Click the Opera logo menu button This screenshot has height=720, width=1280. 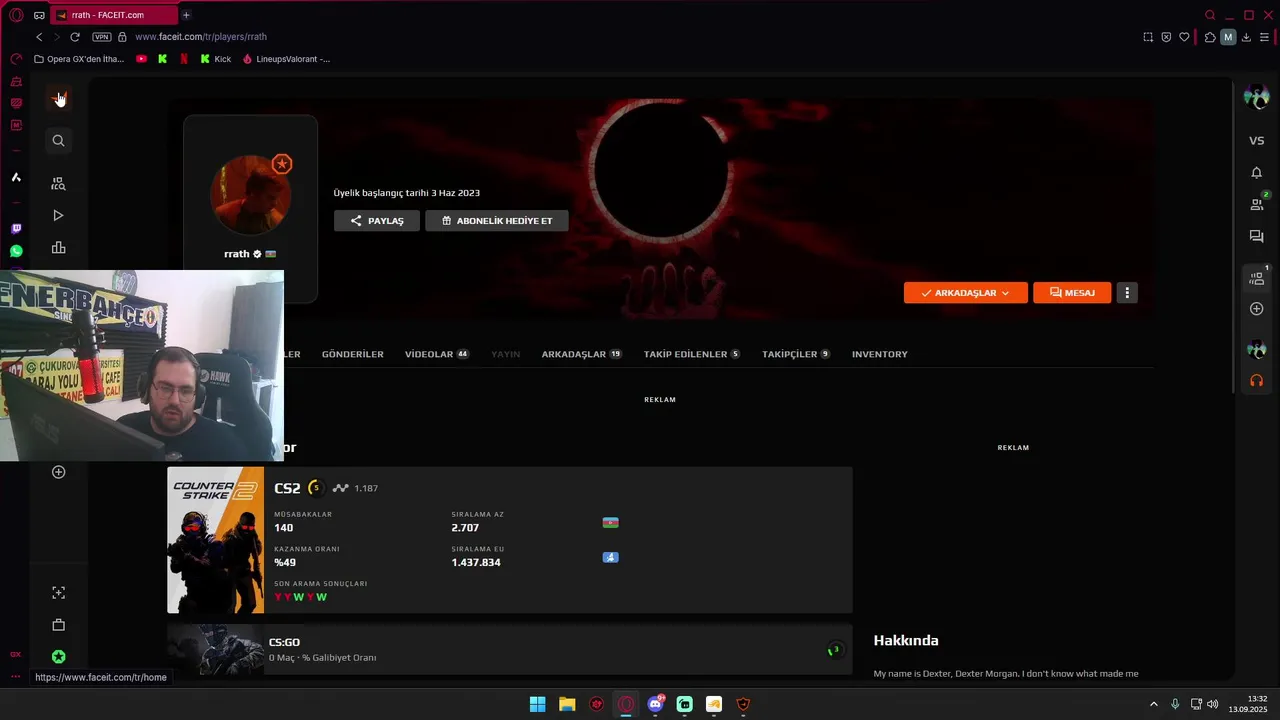pos(16,15)
